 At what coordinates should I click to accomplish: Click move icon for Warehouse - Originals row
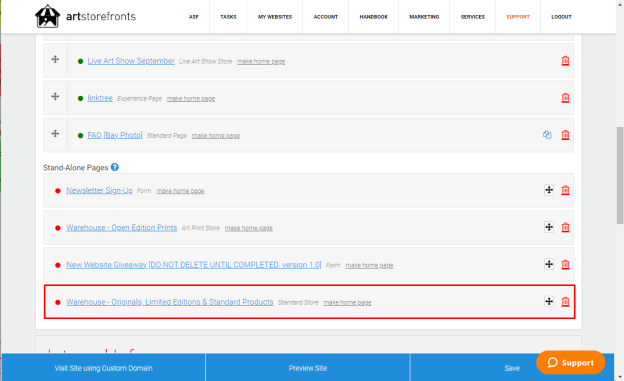pos(549,301)
